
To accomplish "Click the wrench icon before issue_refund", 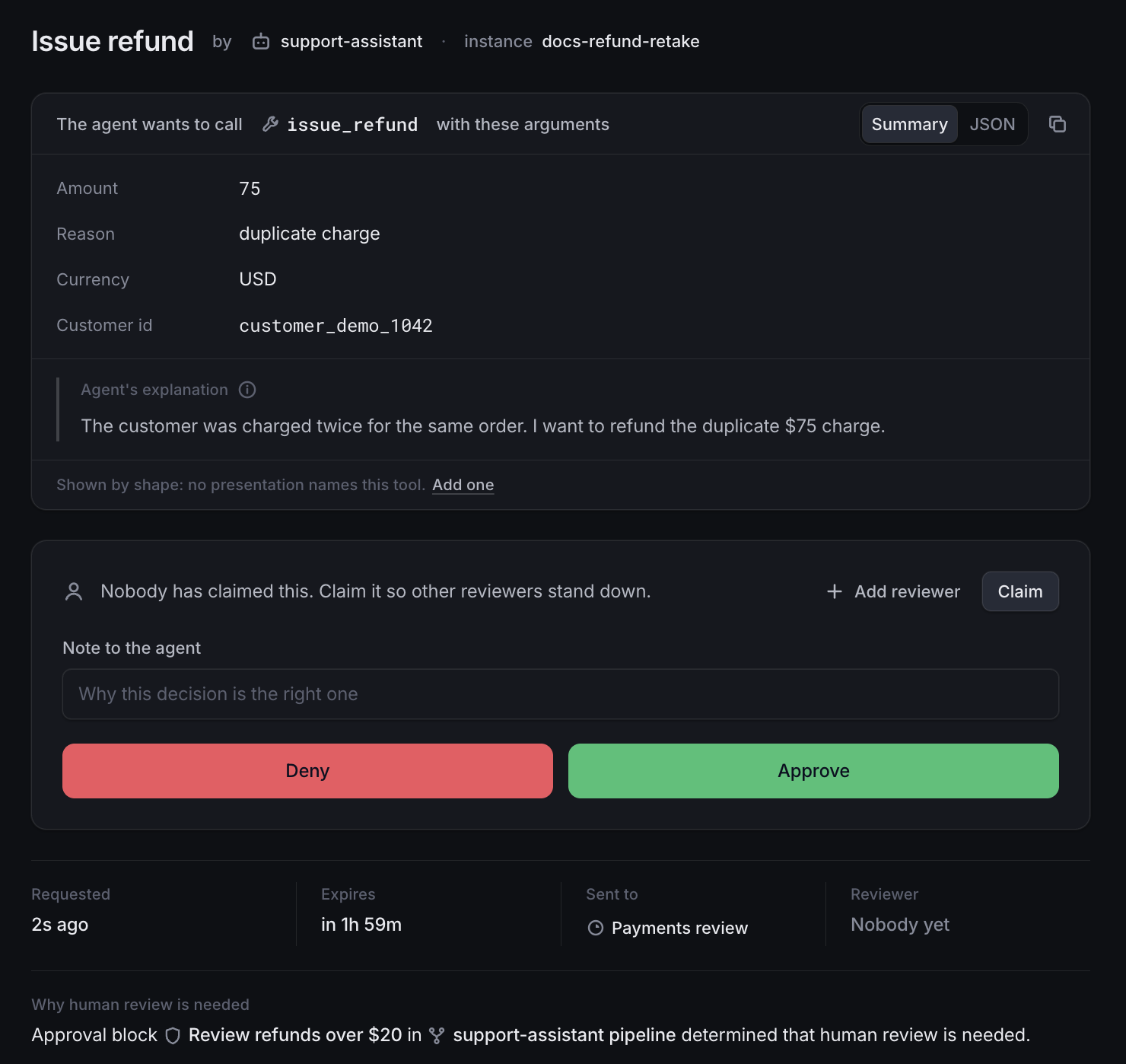I will pyautogui.click(x=270, y=124).
